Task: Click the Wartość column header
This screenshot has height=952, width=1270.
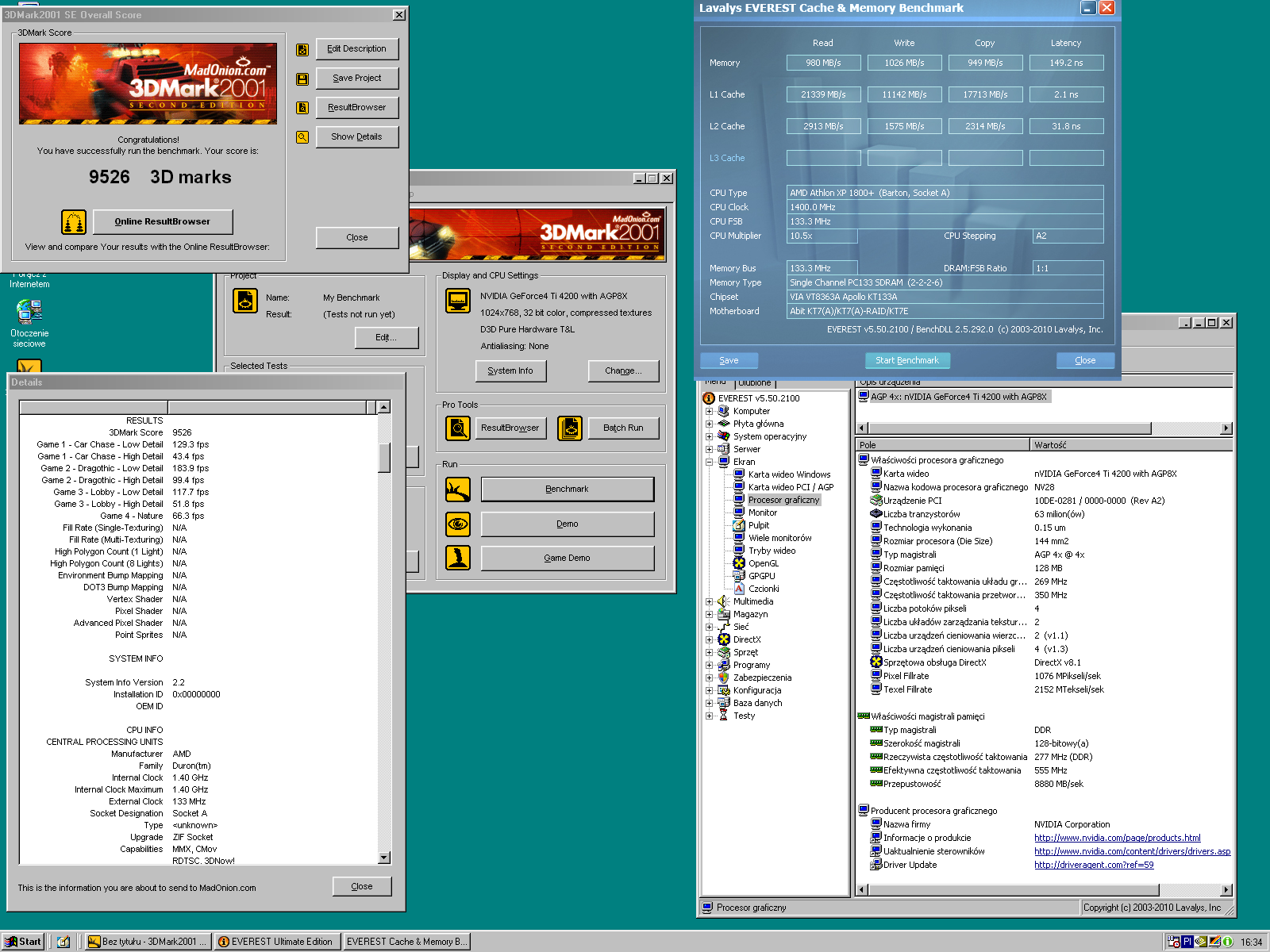Action: click(1131, 445)
